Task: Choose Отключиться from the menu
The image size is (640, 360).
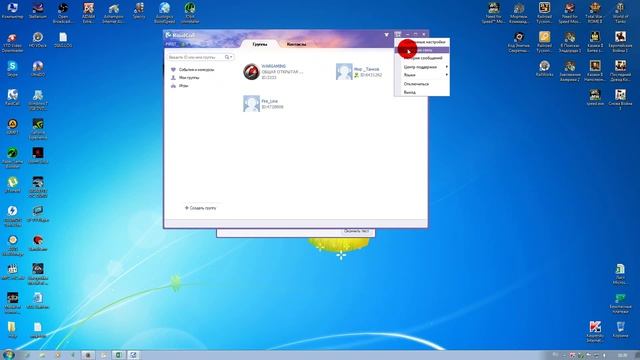Action: click(x=422, y=84)
